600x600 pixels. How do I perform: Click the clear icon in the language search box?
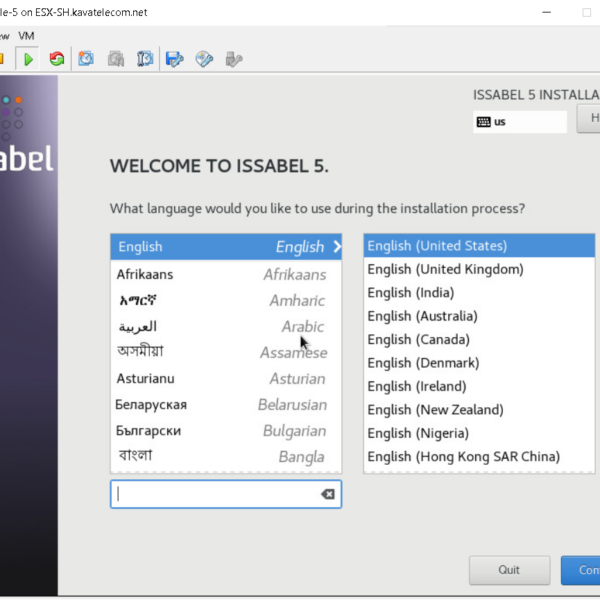point(327,494)
